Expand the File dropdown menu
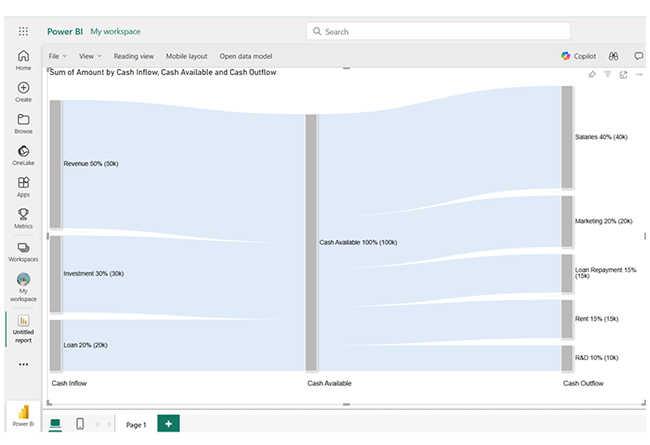 click(58, 56)
